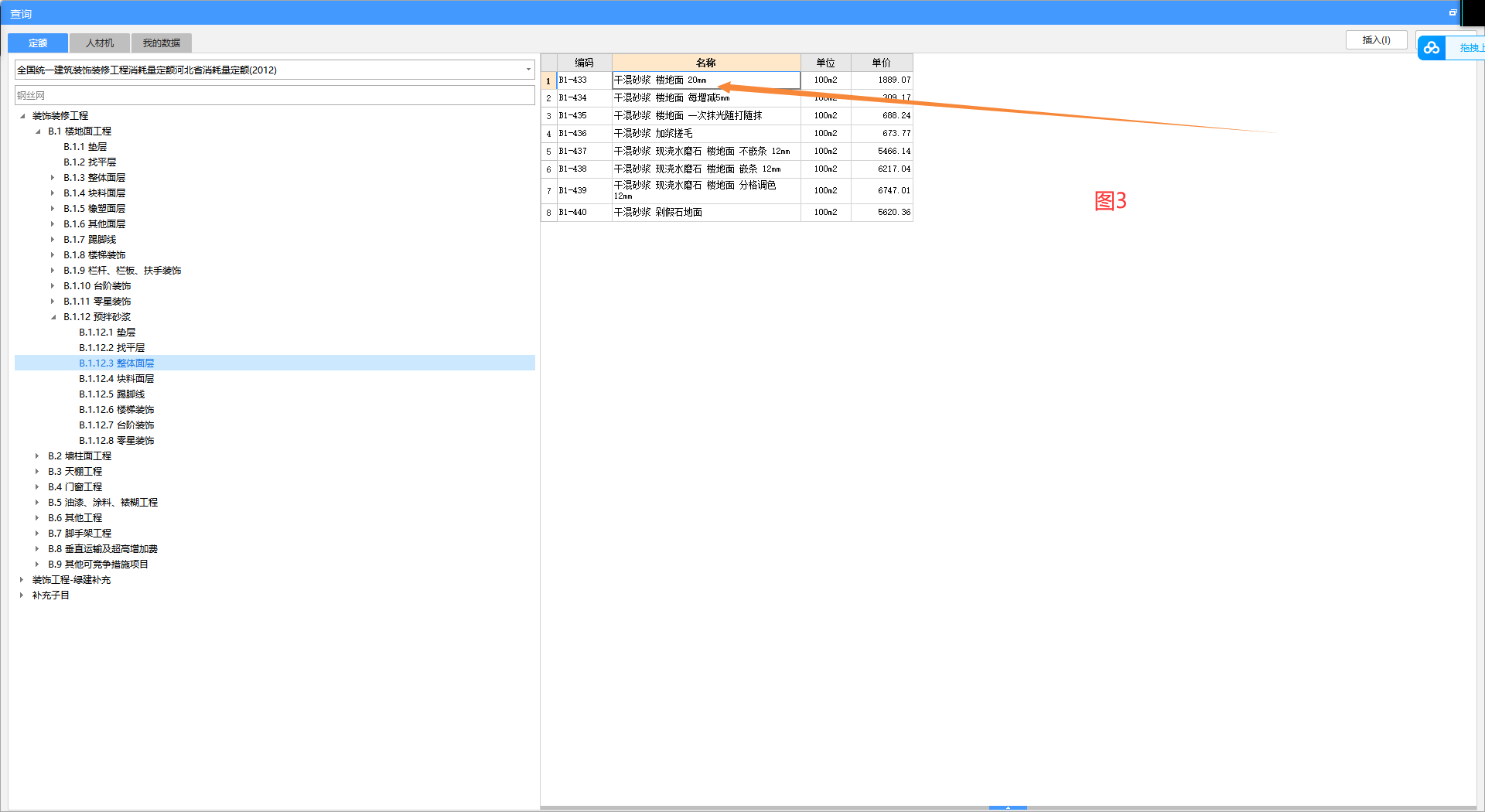Select B.1.9 栏杆、栏板、扶手装饰 item

(122, 271)
